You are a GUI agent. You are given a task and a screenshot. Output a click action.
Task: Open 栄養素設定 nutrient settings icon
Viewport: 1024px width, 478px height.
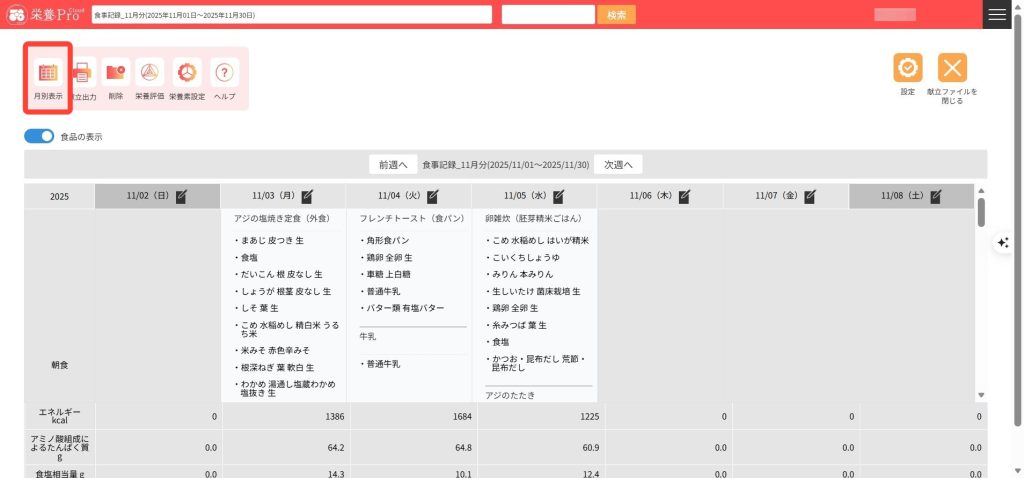click(186, 73)
